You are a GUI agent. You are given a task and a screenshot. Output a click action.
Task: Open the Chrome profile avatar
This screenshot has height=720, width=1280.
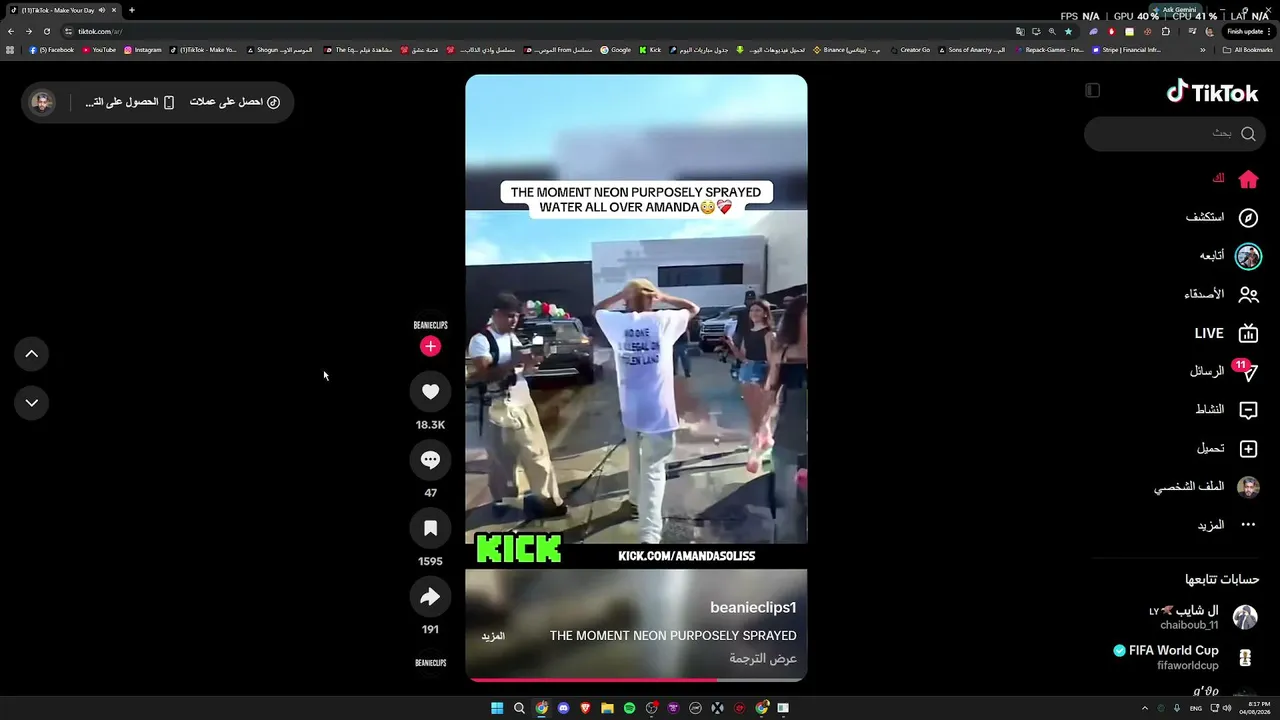(x=1209, y=31)
